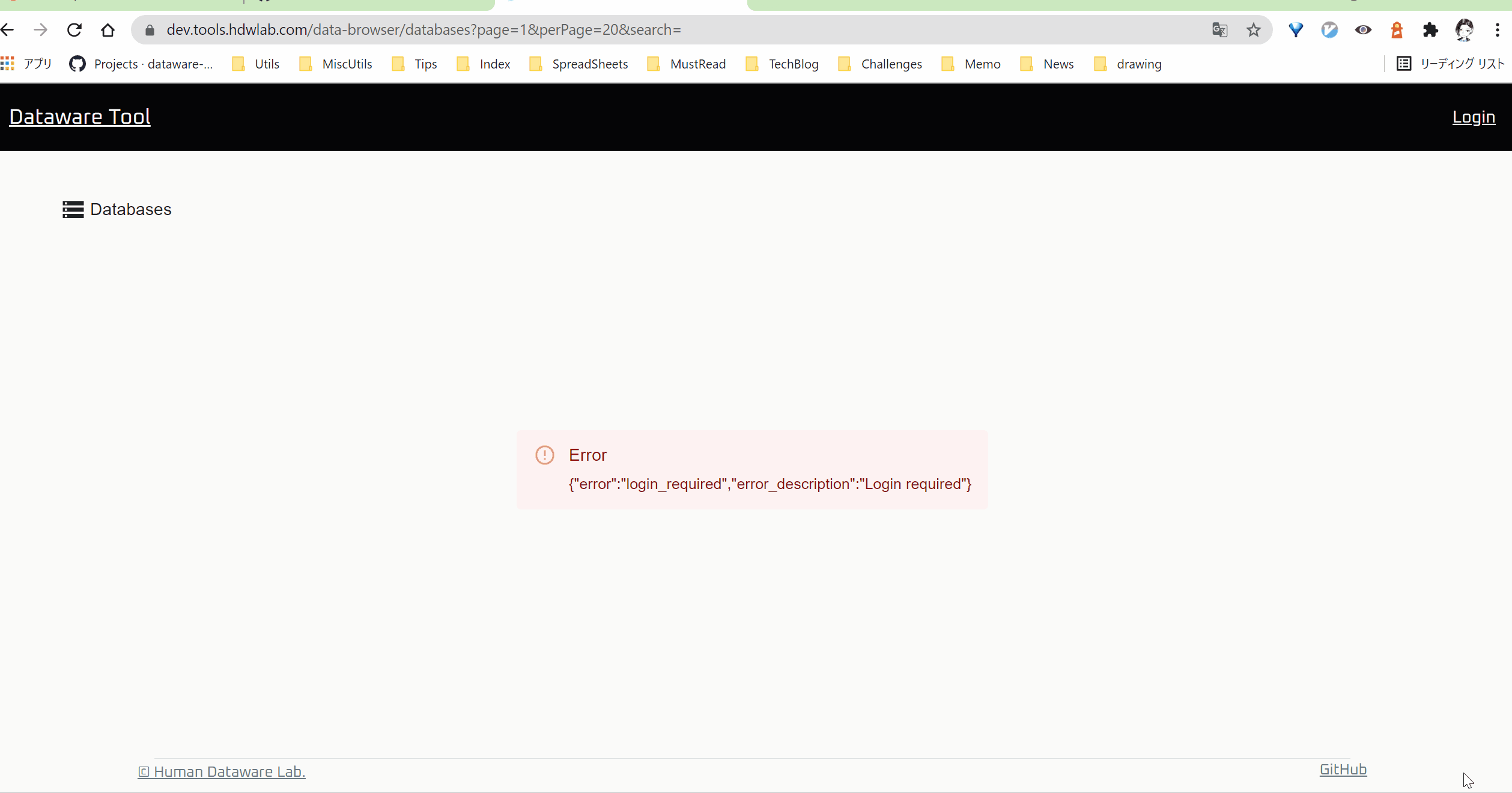Screen dimensions: 1512x793
Task: Click the error alert warning icon
Action: (x=545, y=455)
